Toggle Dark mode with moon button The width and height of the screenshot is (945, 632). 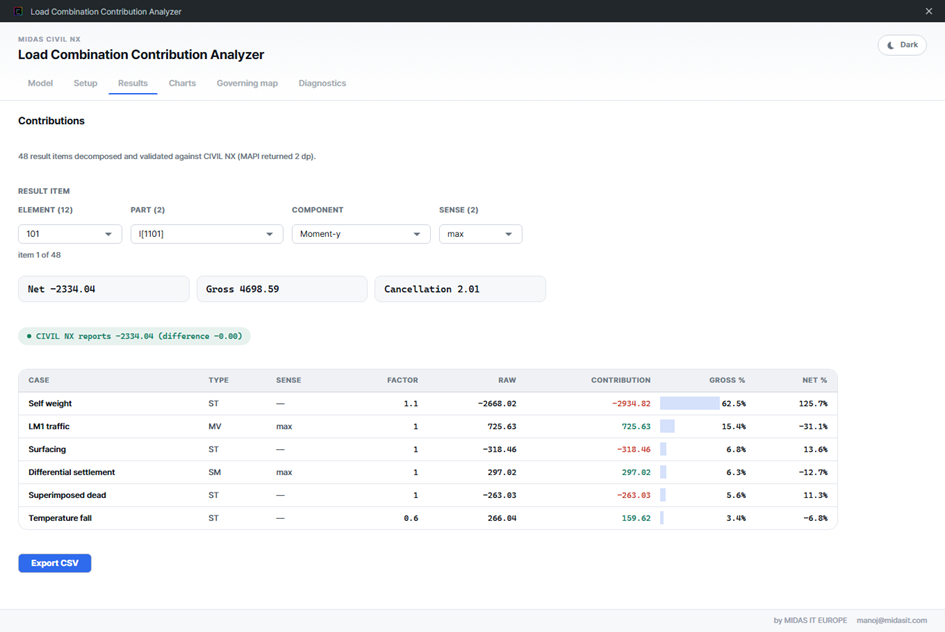(902, 45)
